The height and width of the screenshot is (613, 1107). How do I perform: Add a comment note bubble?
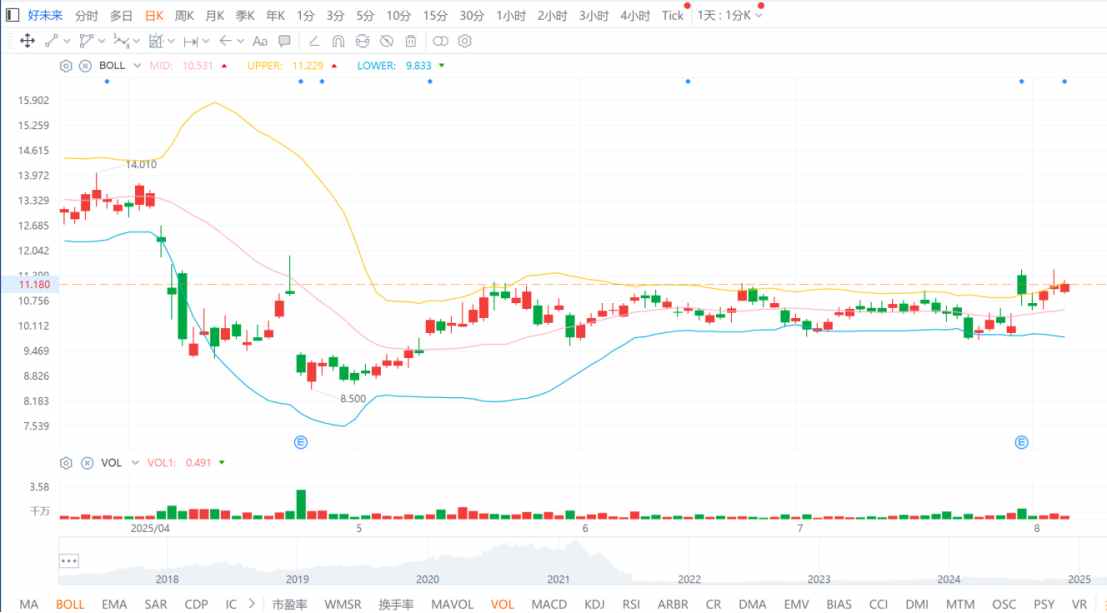pyautogui.click(x=284, y=41)
